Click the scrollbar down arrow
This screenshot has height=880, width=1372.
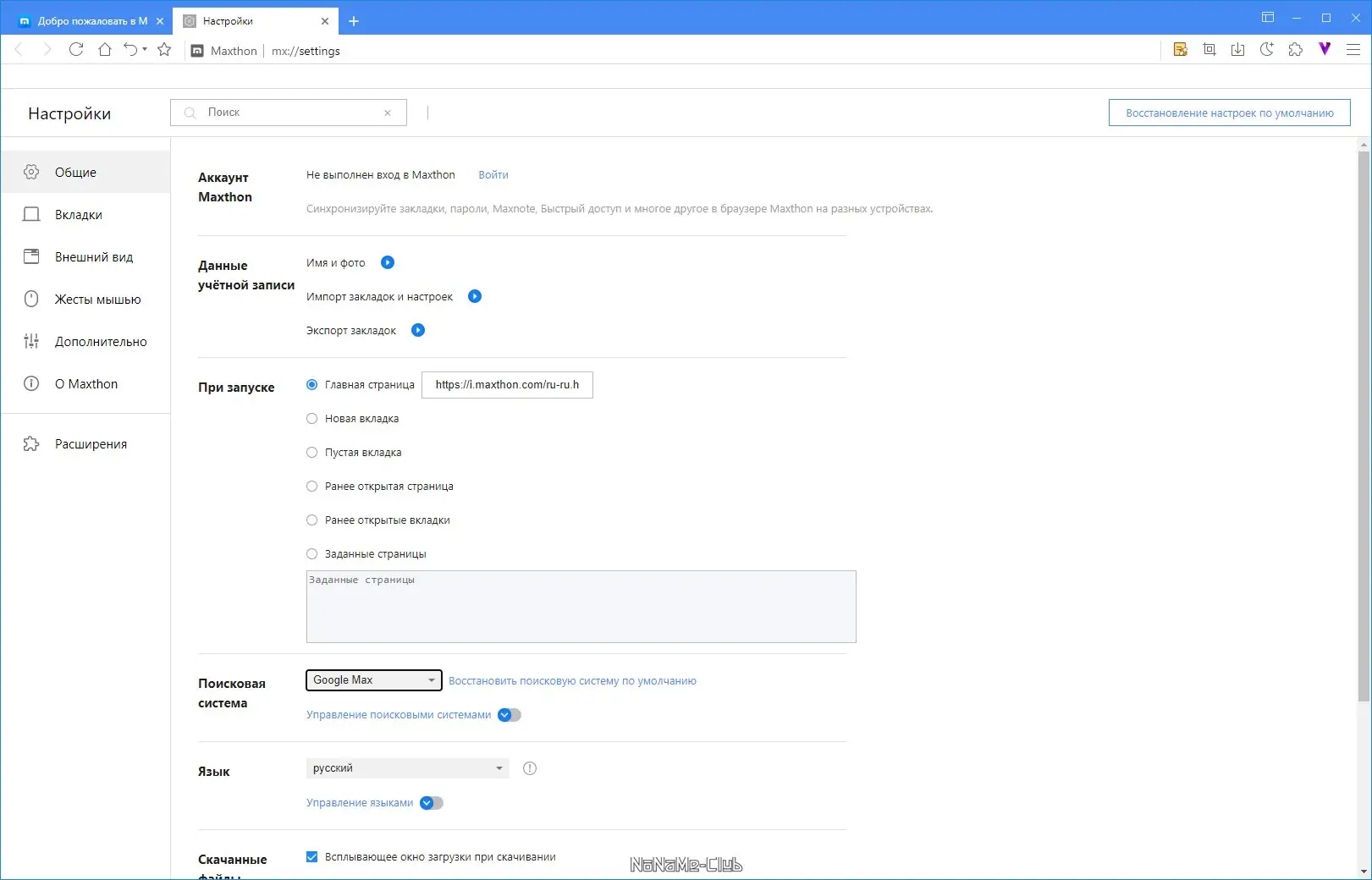(x=1363, y=872)
